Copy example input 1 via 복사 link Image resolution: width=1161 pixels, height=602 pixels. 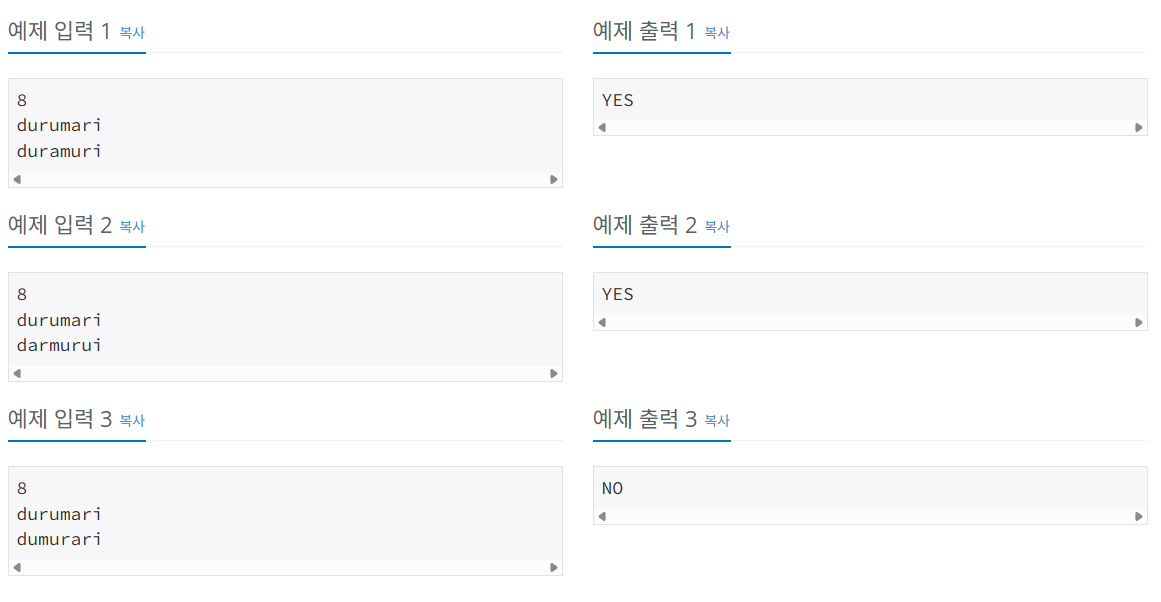point(132,32)
